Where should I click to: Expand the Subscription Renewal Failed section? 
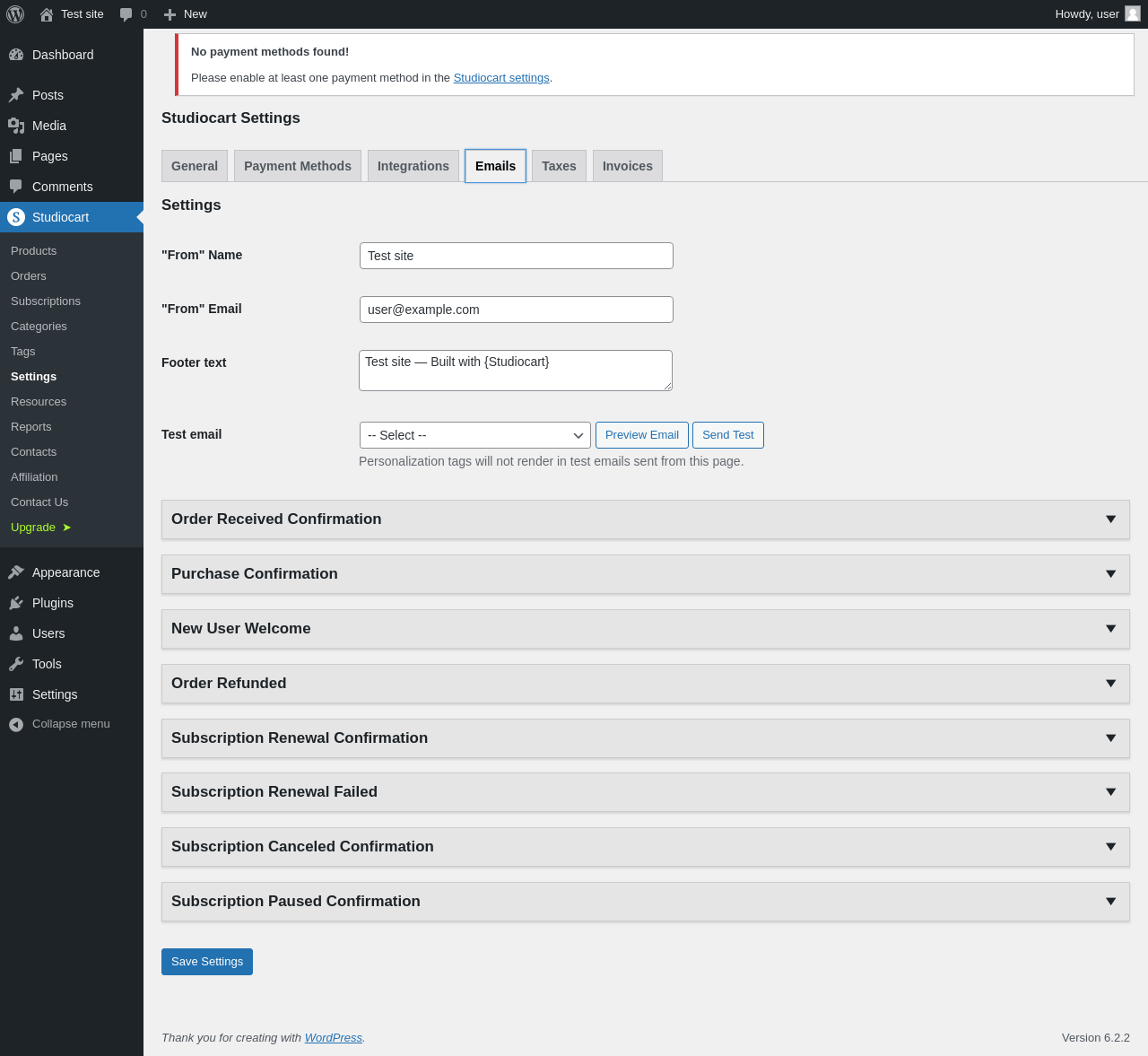(646, 792)
